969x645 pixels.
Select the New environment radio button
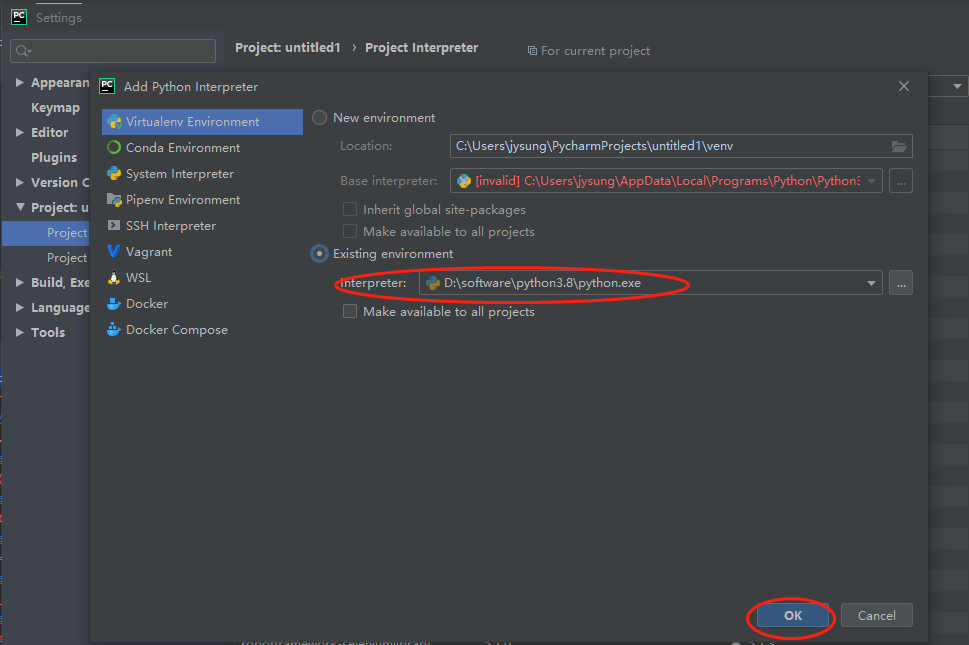(318, 117)
